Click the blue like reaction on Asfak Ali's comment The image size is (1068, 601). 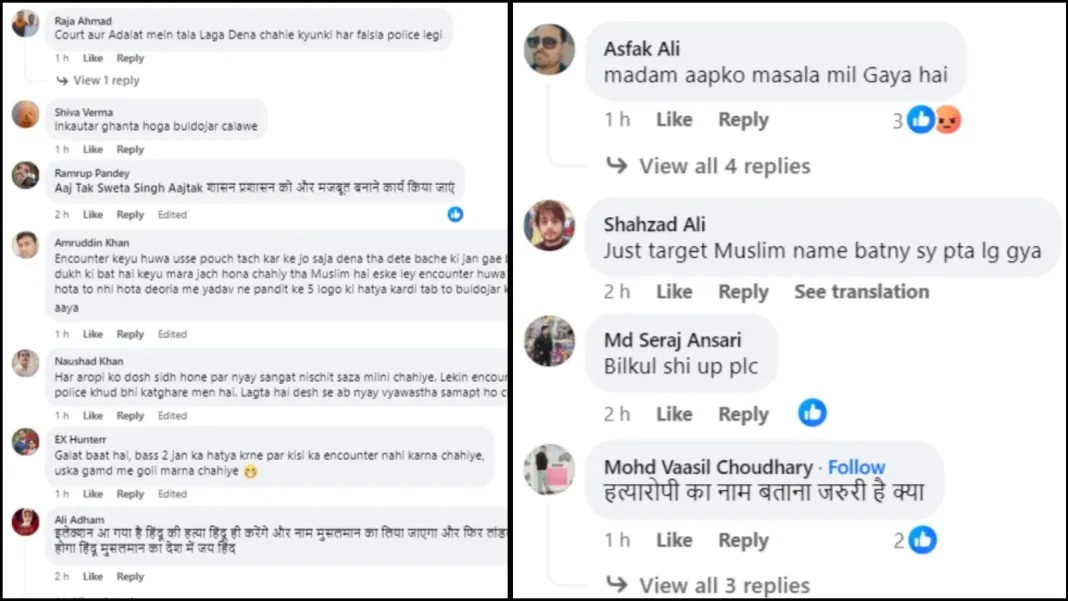(920, 121)
